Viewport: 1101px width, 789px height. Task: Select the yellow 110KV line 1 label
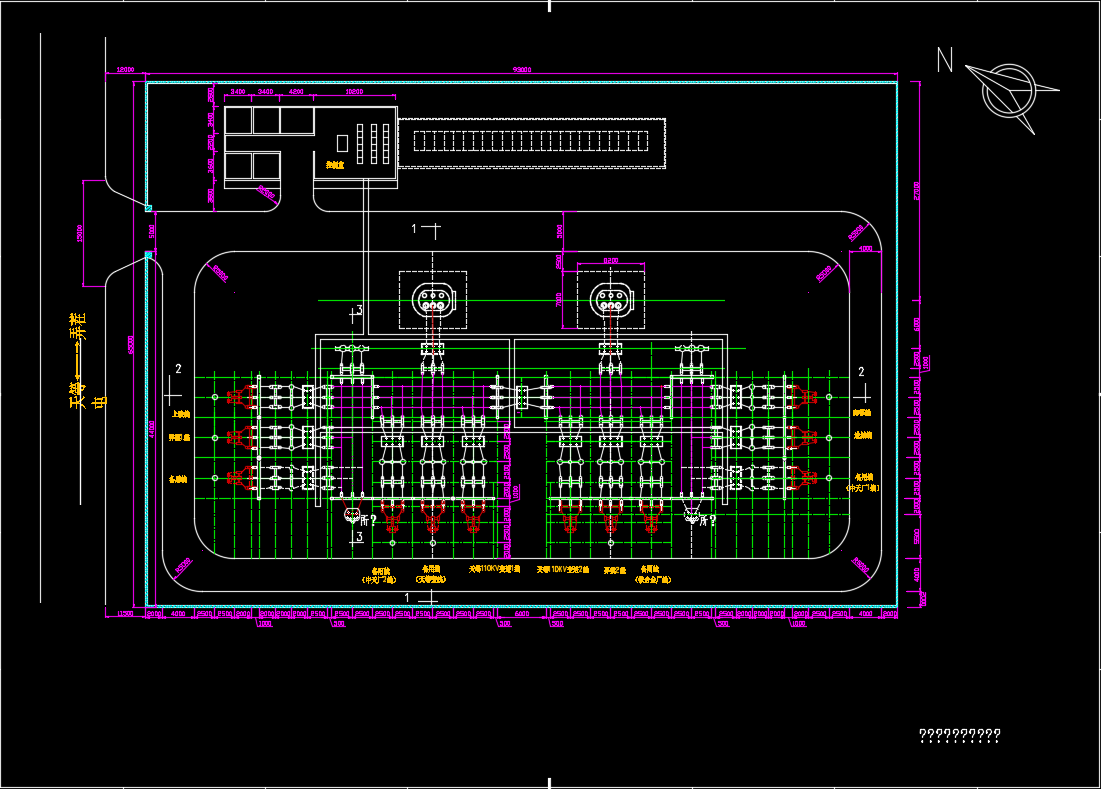[495, 569]
